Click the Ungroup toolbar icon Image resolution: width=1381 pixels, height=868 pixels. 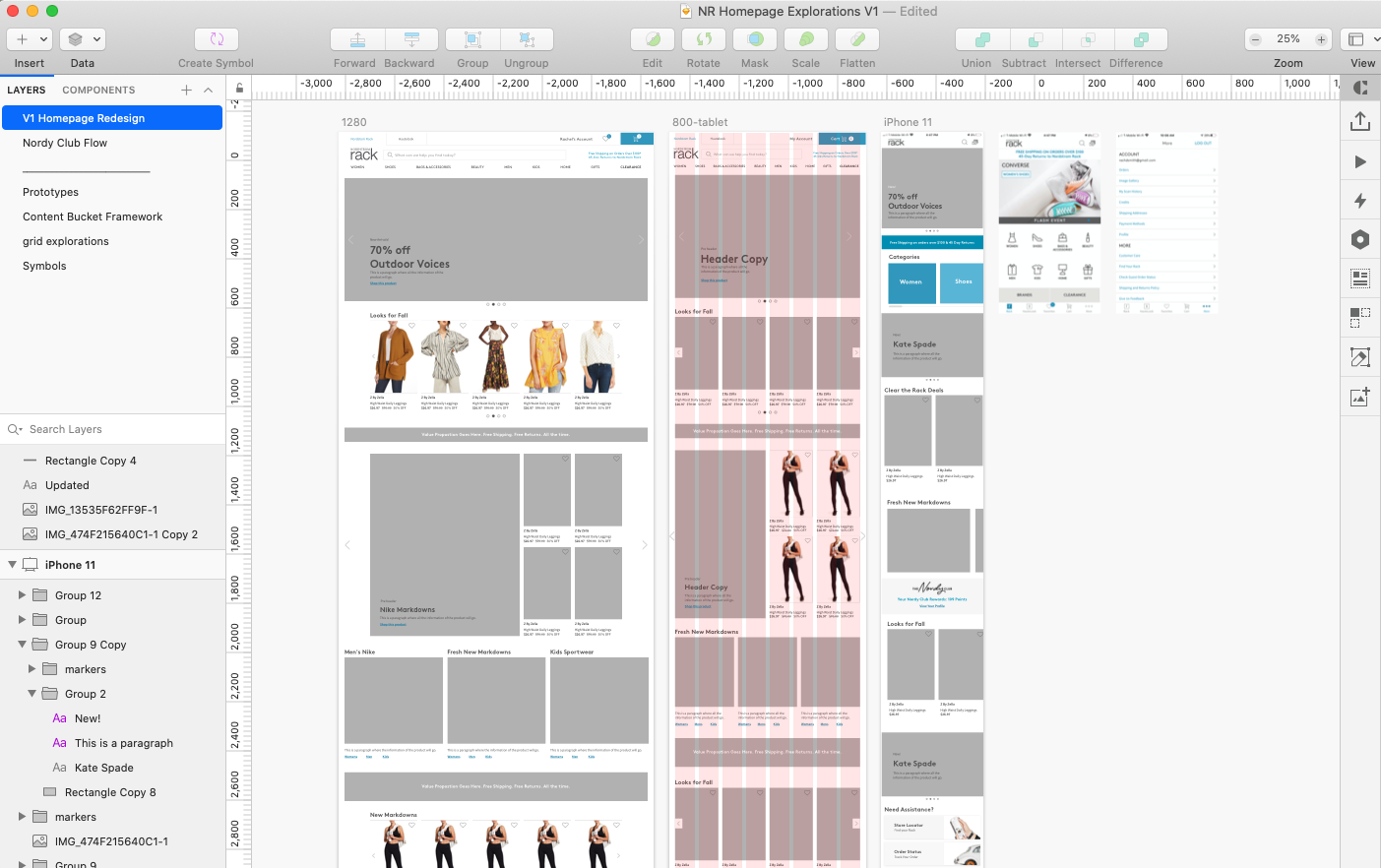point(527,39)
